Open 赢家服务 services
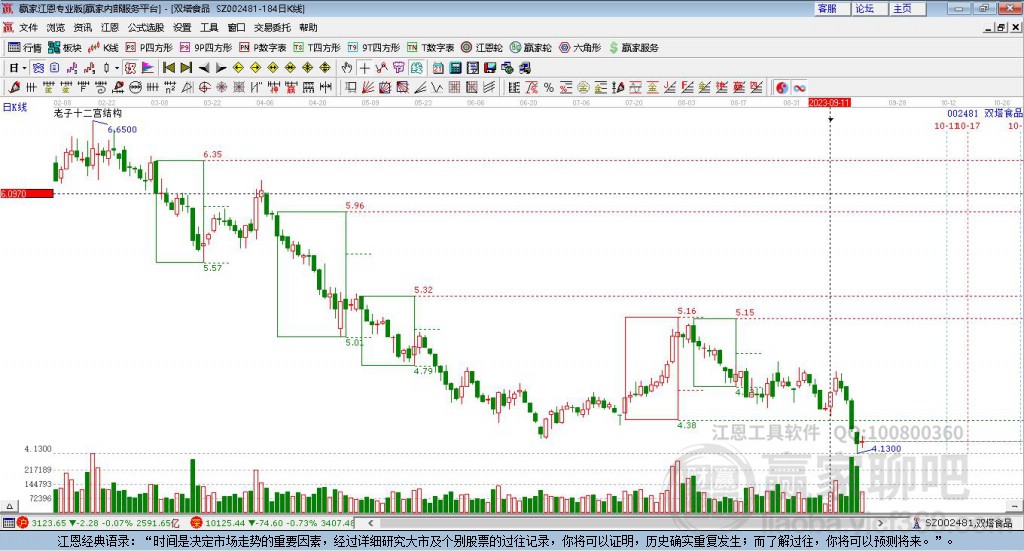The width and height of the screenshot is (1024, 551). click(x=634, y=48)
